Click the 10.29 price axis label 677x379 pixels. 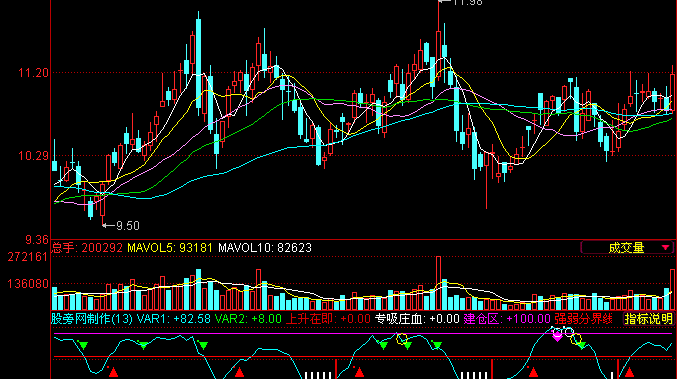pos(33,156)
